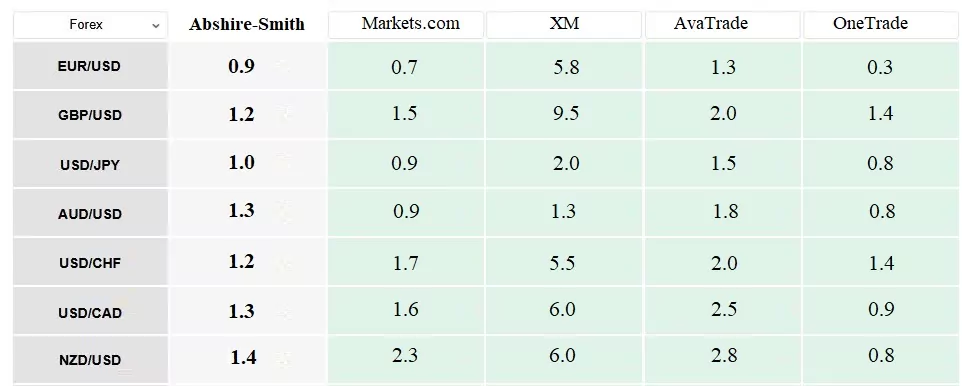This screenshot has height=386, width=962.
Task: Click the chevron arrow beside Forex
Action: 156,26
